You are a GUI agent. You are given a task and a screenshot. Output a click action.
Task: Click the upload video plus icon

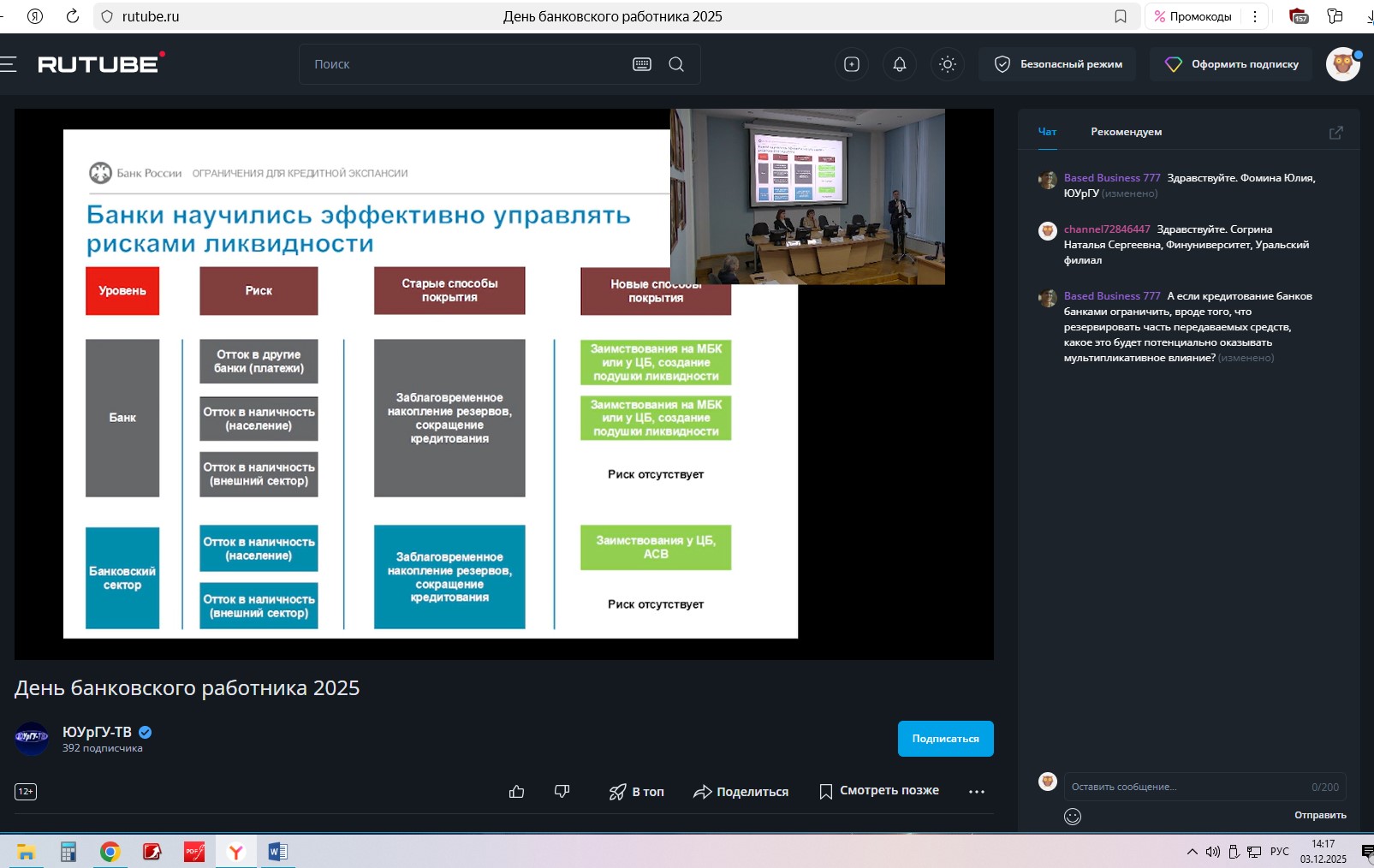[851, 64]
